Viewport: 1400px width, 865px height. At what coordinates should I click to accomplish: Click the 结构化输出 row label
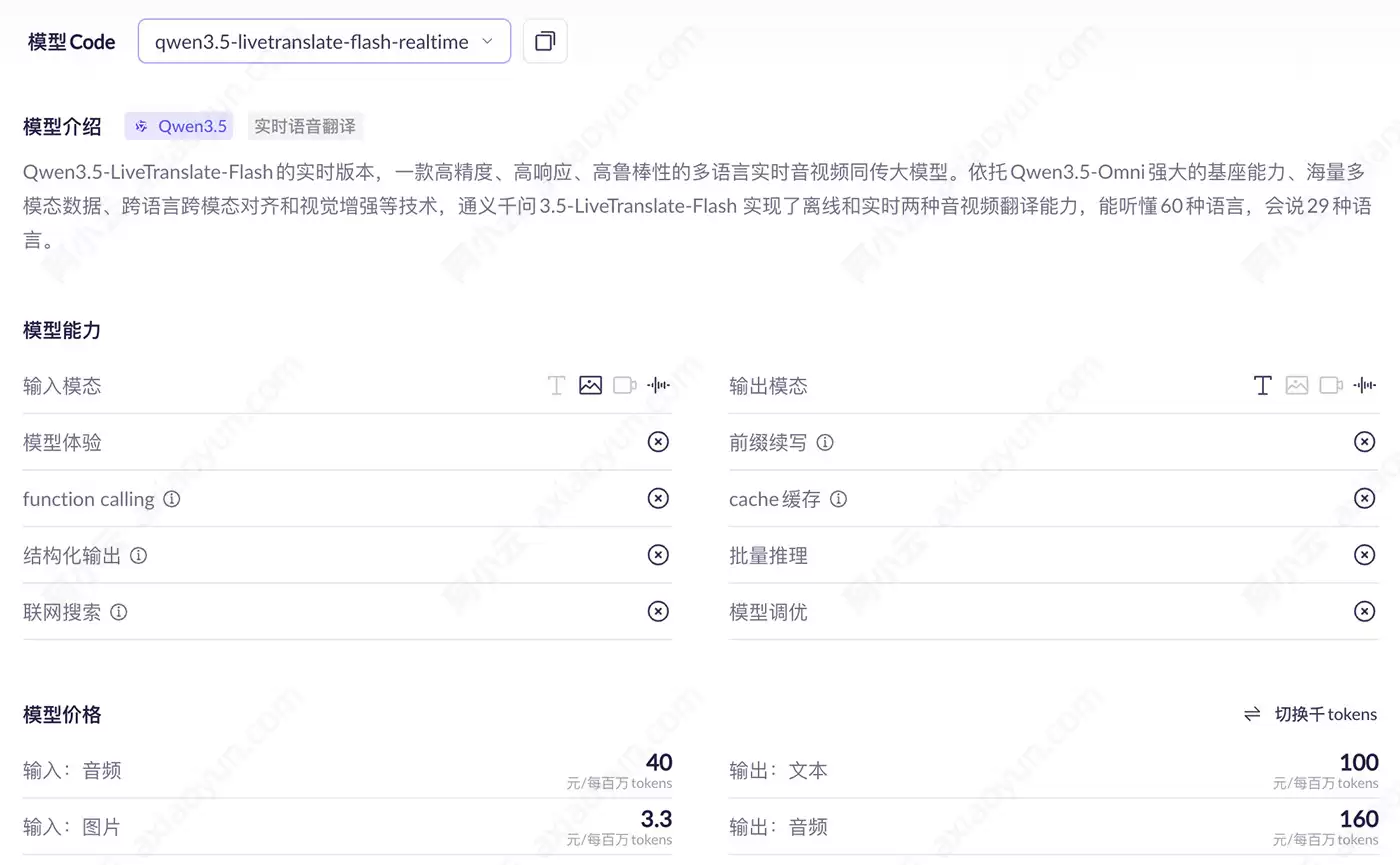tap(72, 555)
